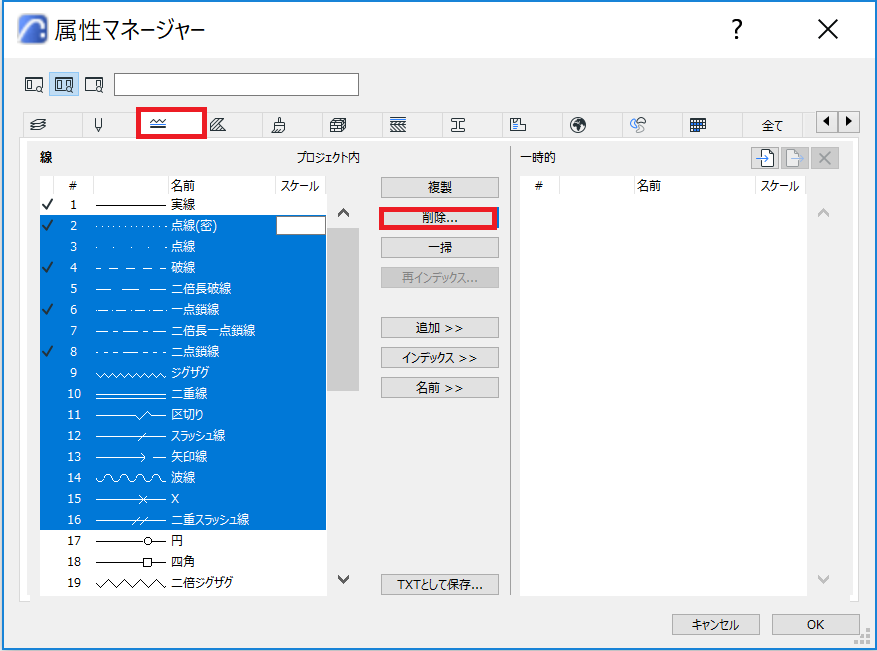Select the 二倍長破線 row
This screenshot has height=651, width=877.
click(183, 289)
